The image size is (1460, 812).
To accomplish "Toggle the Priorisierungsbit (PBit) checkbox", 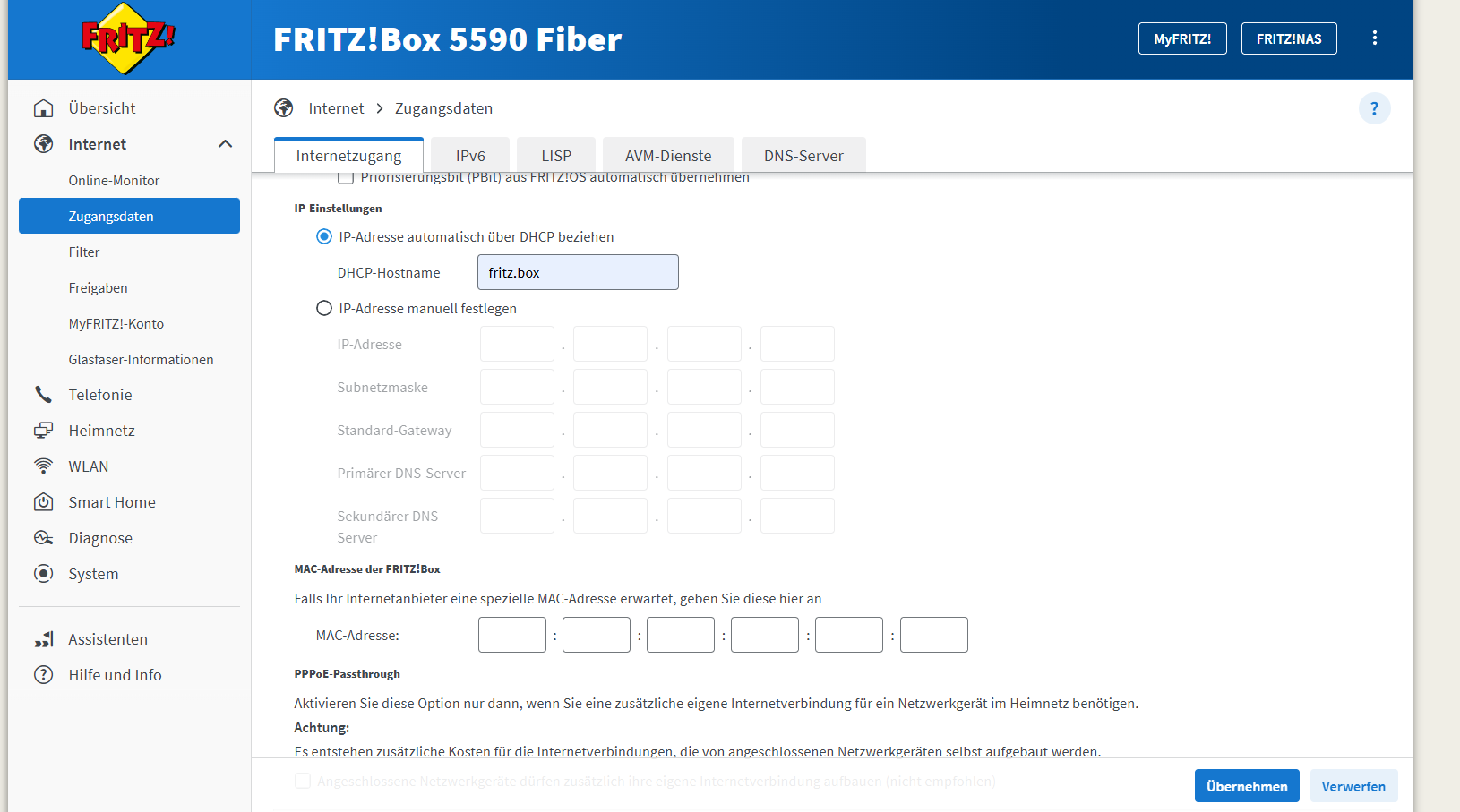I will coord(346,177).
